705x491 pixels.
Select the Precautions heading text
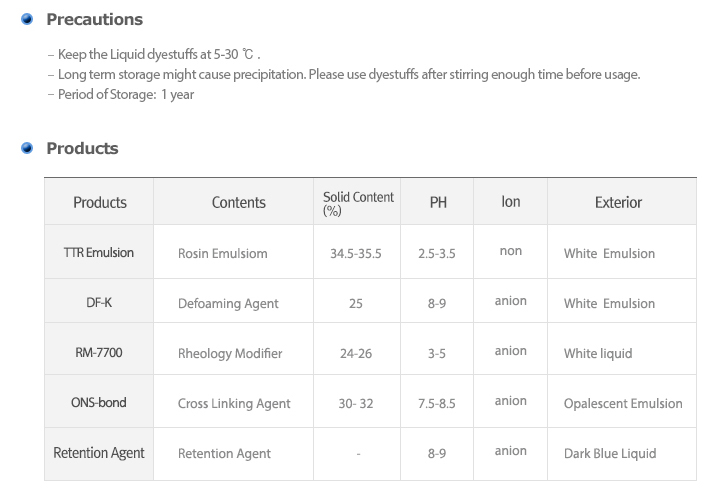(x=94, y=19)
